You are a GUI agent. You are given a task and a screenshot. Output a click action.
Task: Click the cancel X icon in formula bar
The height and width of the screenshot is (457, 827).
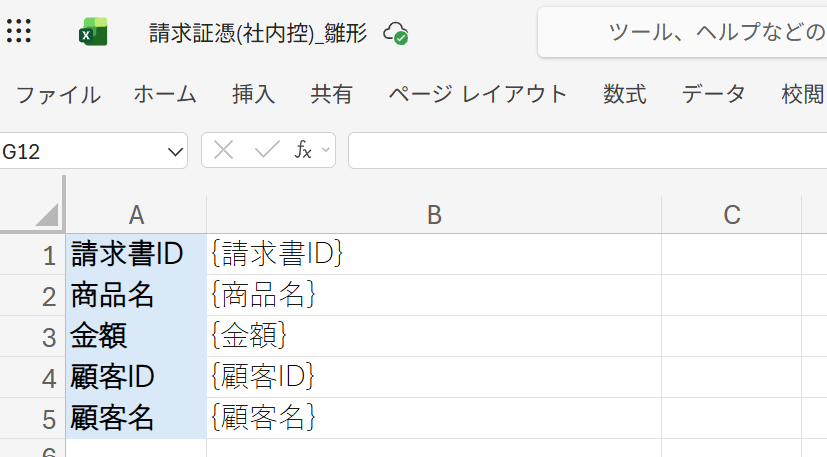(x=224, y=151)
